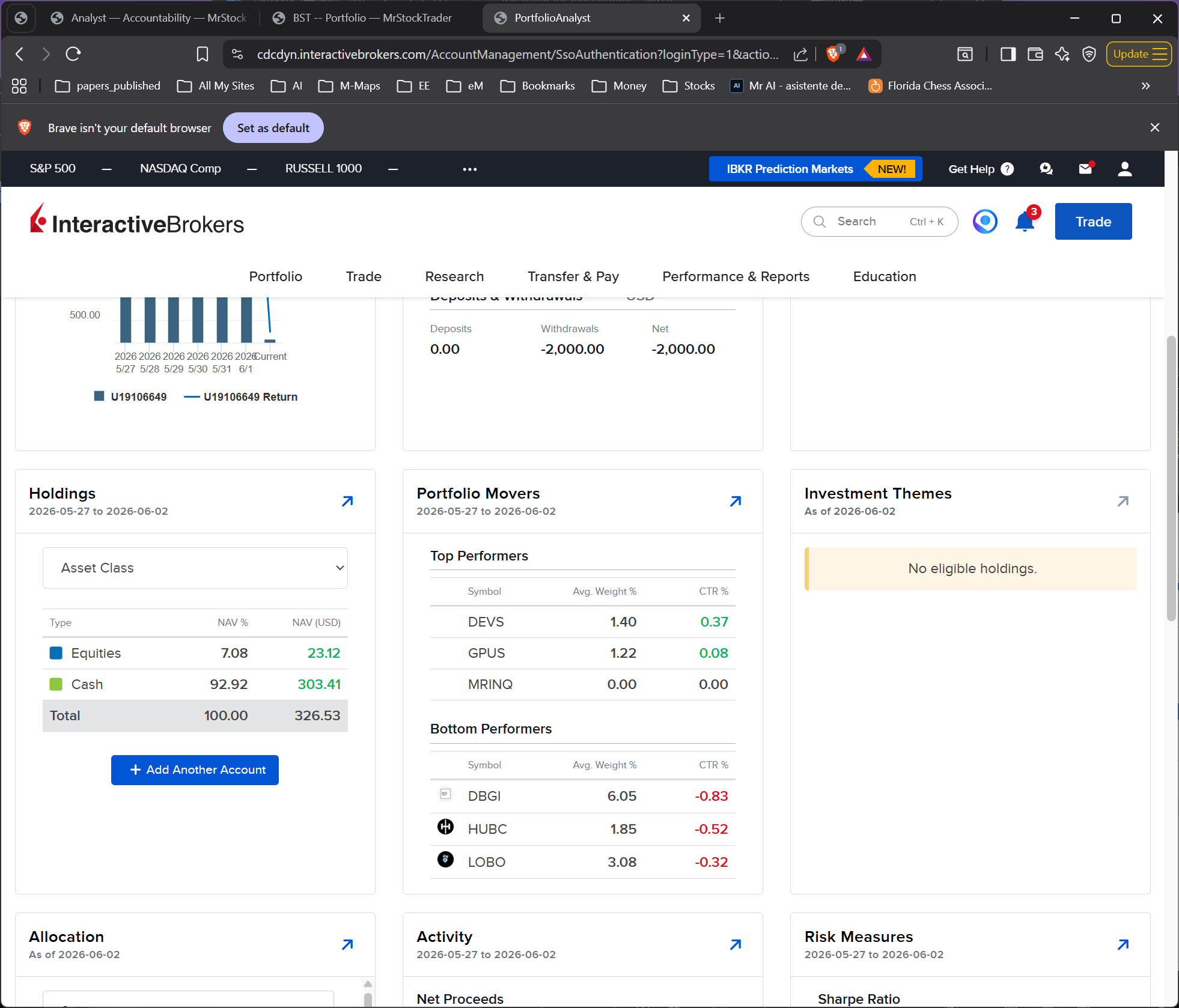Expand Activity widget via arrow icon
Viewport: 1179px width, 1008px height.
pyautogui.click(x=736, y=945)
